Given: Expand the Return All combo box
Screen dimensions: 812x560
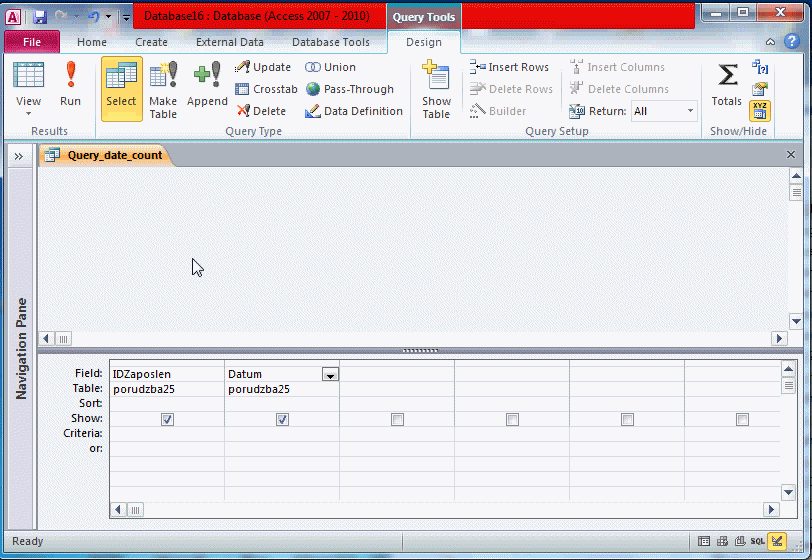Looking at the screenshot, I should pyautogui.click(x=690, y=111).
